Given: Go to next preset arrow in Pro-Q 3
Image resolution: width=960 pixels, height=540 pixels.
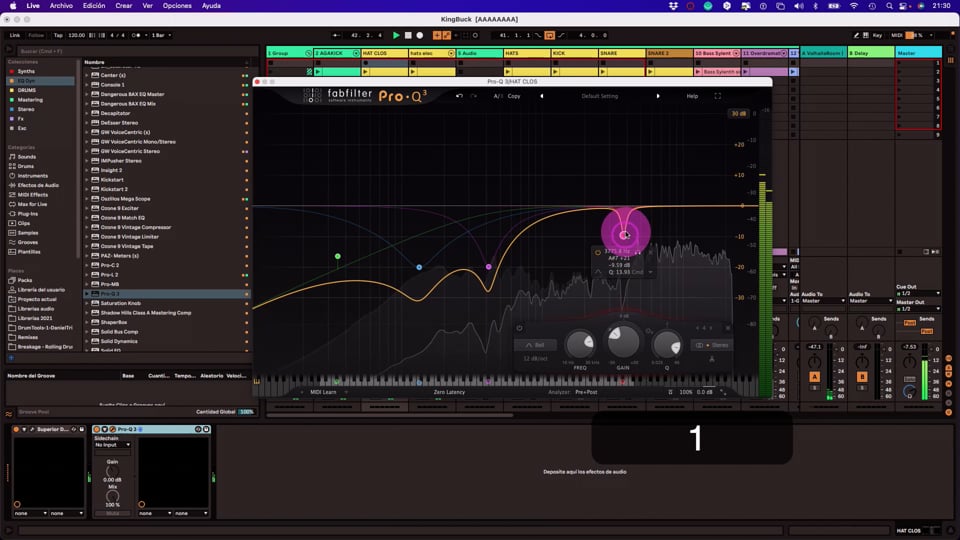Looking at the screenshot, I should 658,96.
